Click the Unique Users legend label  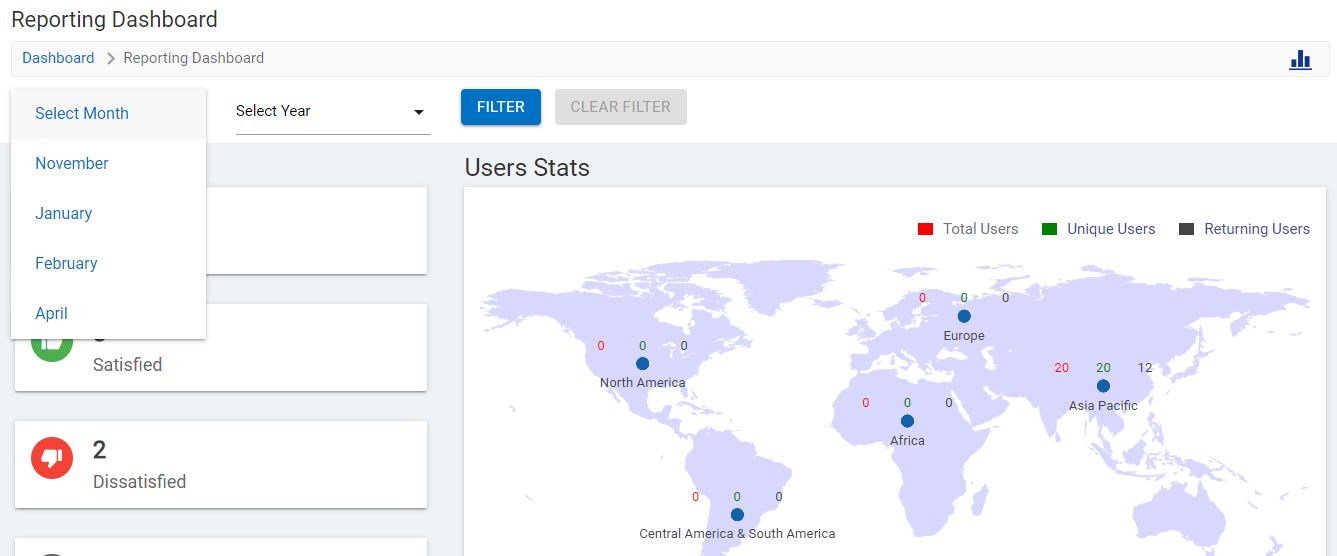(1111, 229)
